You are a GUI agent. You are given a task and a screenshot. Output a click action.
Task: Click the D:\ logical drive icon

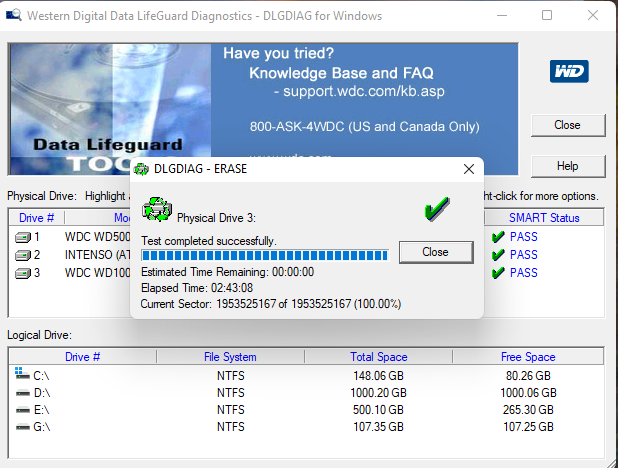pyautogui.click(x=23, y=393)
